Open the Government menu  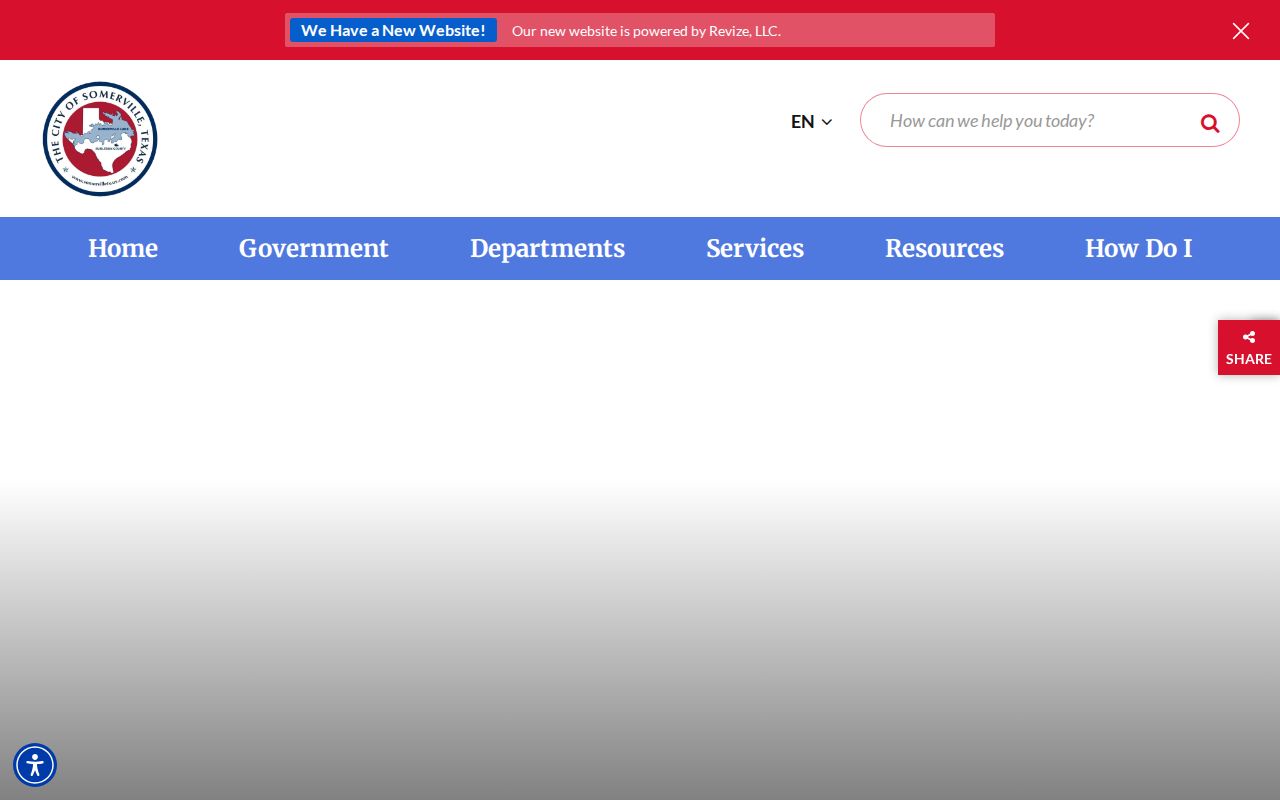(x=314, y=249)
